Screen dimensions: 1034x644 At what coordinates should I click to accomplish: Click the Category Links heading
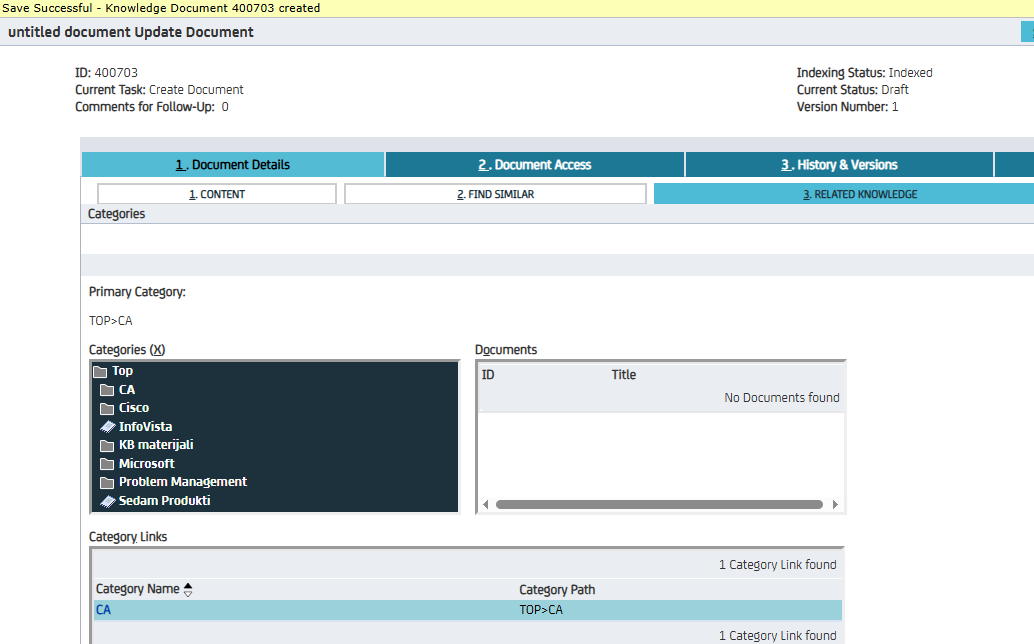pyautogui.click(x=128, y=537)
